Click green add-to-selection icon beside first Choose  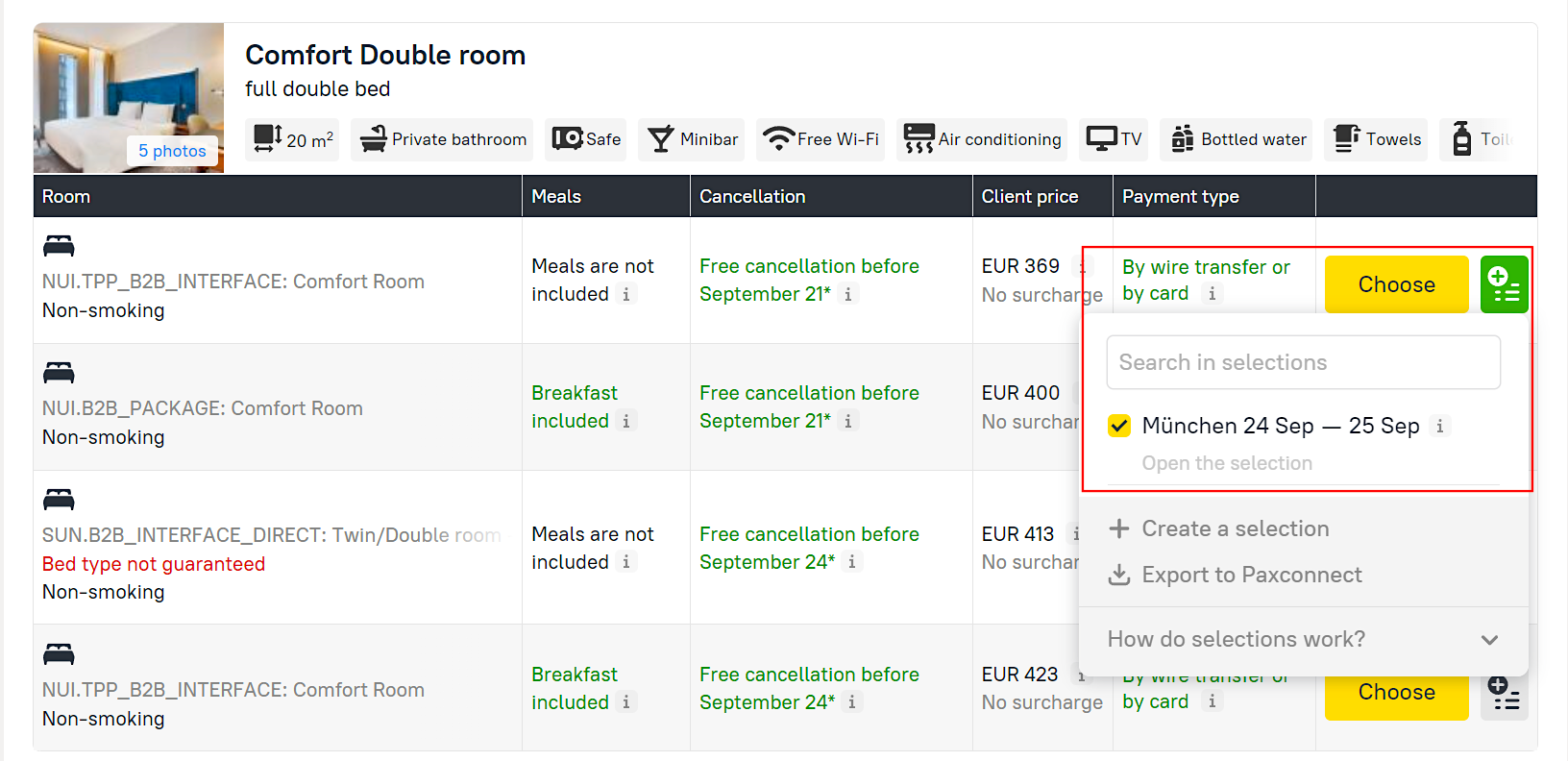click(x=1504, y=284)
